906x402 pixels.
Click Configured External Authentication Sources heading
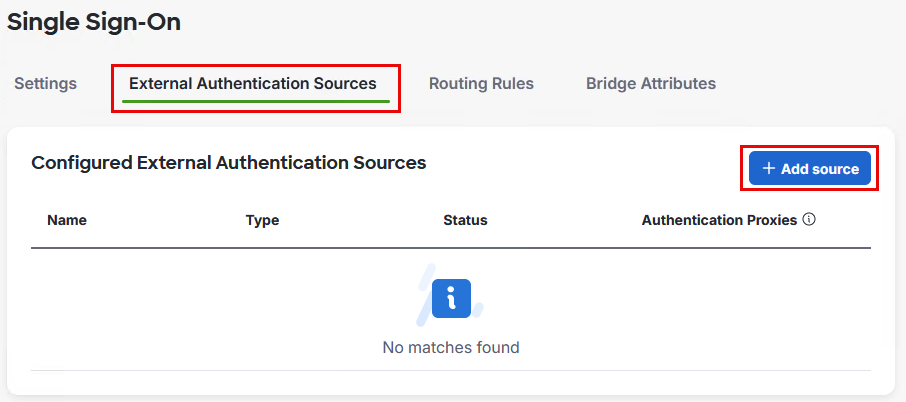(229, 162)
